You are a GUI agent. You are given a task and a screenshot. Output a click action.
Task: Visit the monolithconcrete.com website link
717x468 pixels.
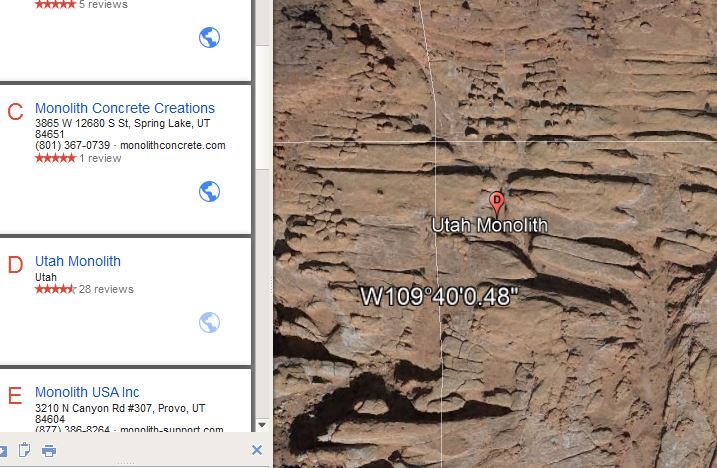point(173,145)
